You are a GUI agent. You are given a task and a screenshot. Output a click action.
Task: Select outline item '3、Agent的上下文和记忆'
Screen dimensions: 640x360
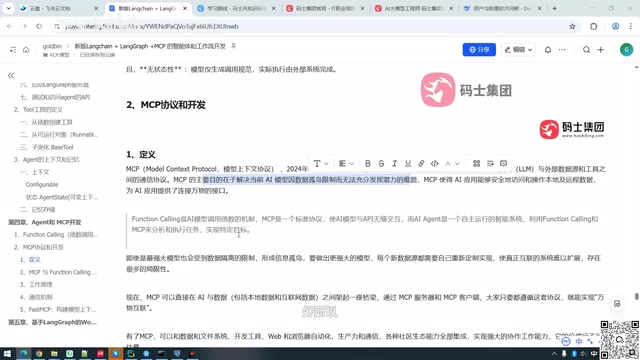click(47, 160)
